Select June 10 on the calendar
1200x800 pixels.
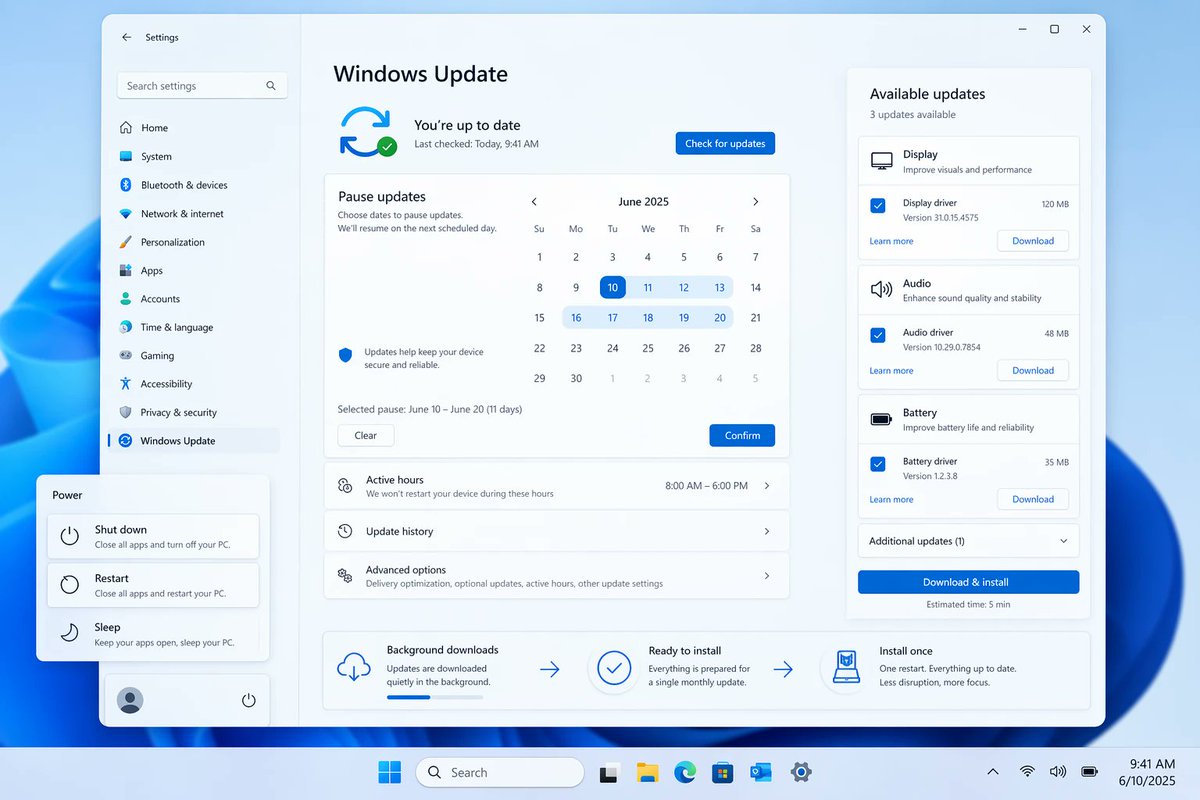[x=612, y=287]
